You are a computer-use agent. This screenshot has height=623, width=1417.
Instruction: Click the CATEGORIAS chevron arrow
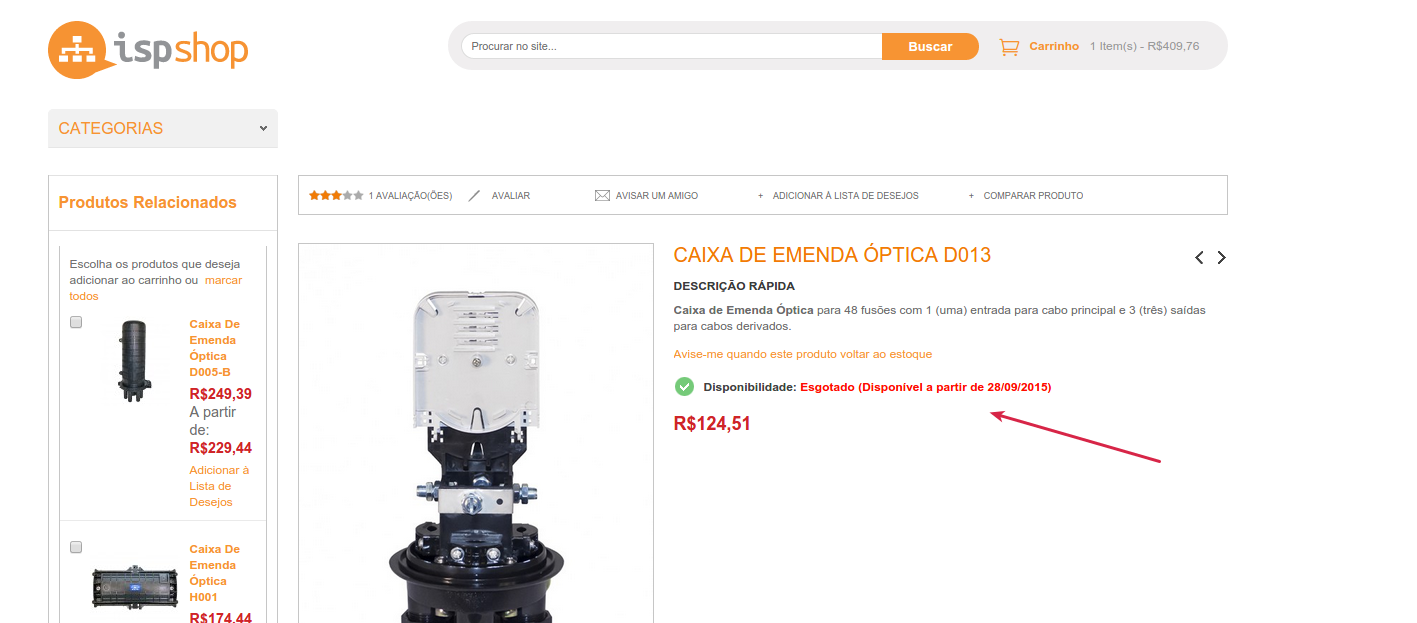tap(263, 128)
